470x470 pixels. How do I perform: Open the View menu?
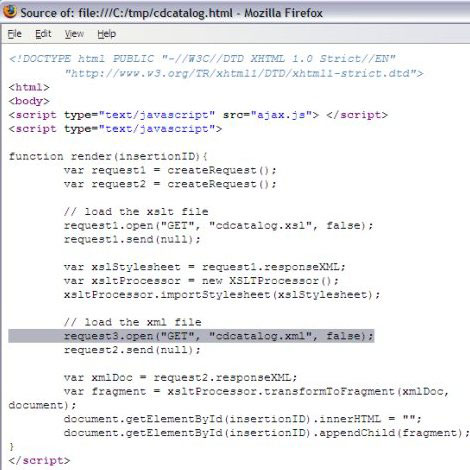click(74, 34)
